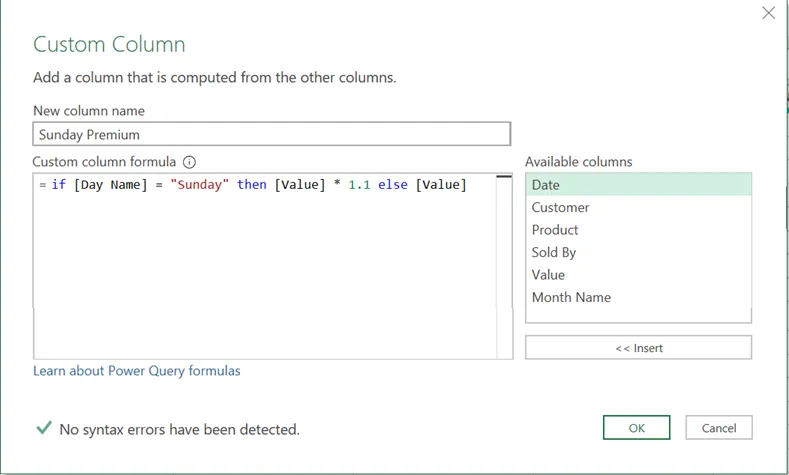Image resolution: width=789 pixels, height=475 pixels.
Task: Confirm with the OK button
Action: point(637,428)
